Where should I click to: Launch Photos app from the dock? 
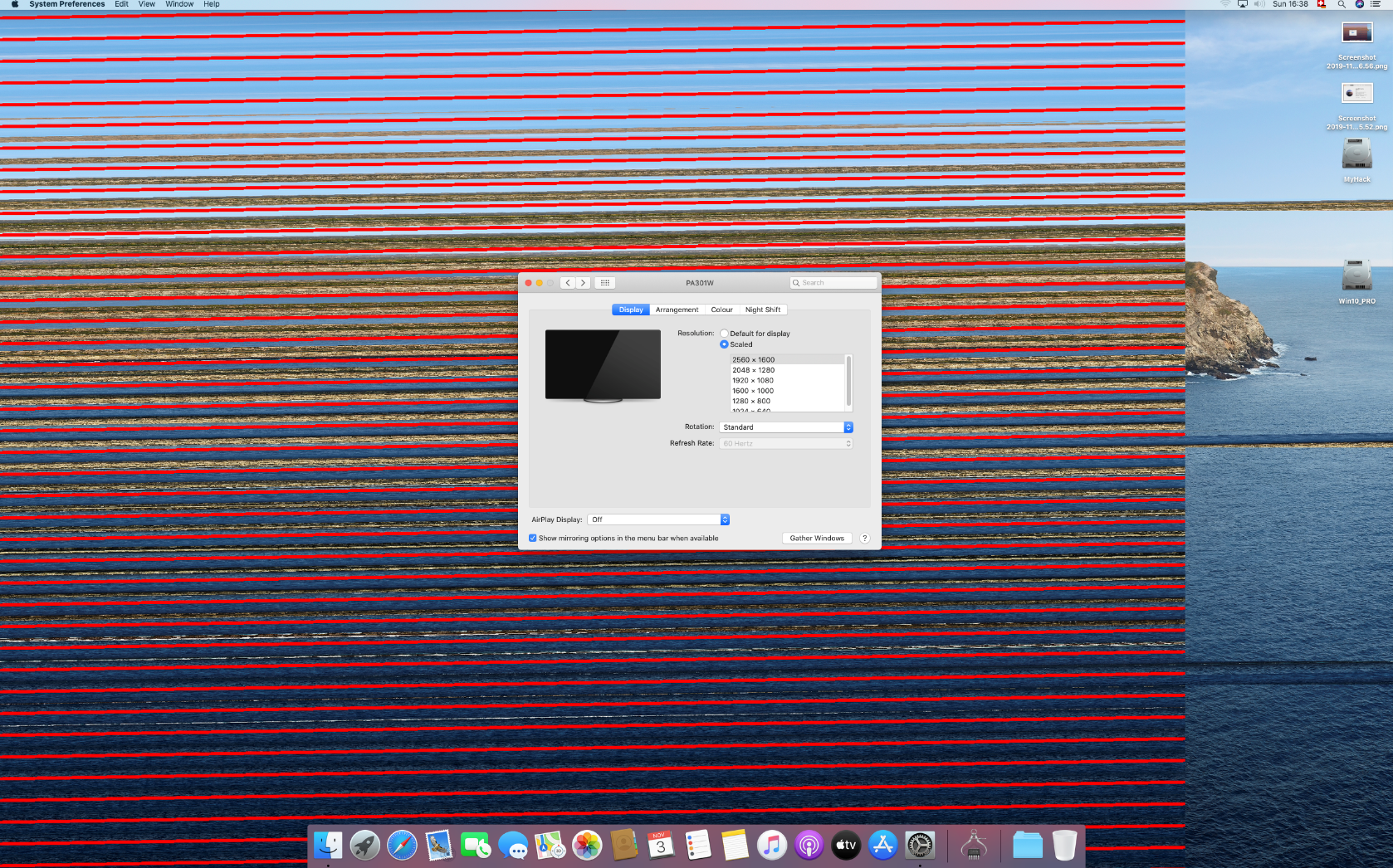click(587, 846)
